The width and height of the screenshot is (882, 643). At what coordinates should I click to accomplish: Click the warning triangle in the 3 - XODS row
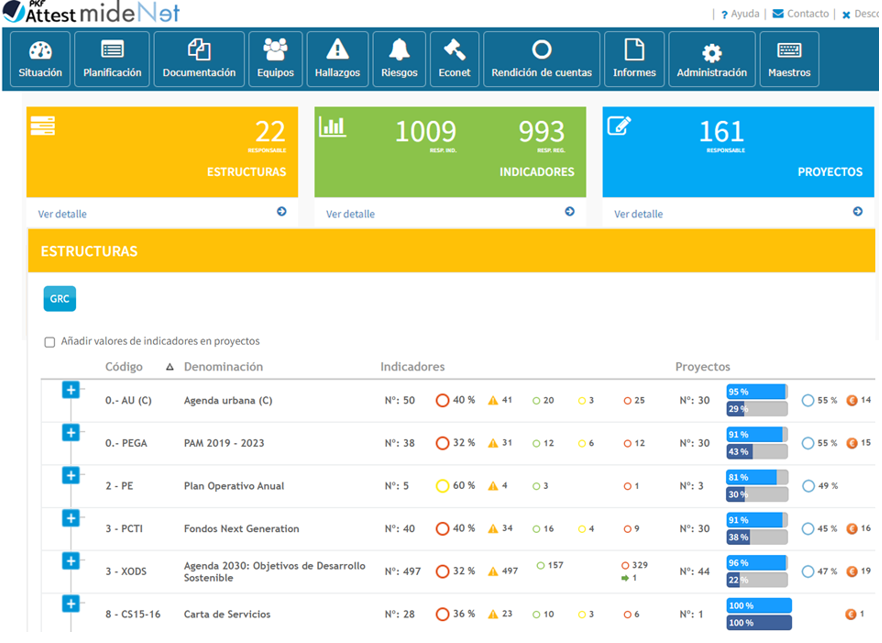493,572
